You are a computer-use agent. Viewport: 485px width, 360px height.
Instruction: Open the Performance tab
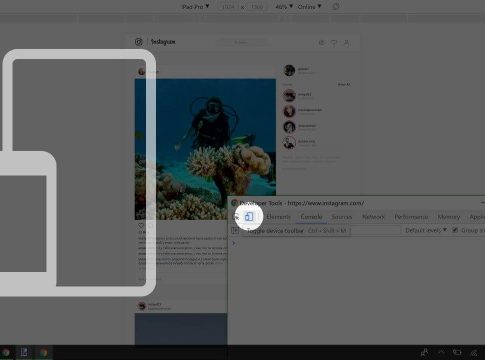point(411,217)
